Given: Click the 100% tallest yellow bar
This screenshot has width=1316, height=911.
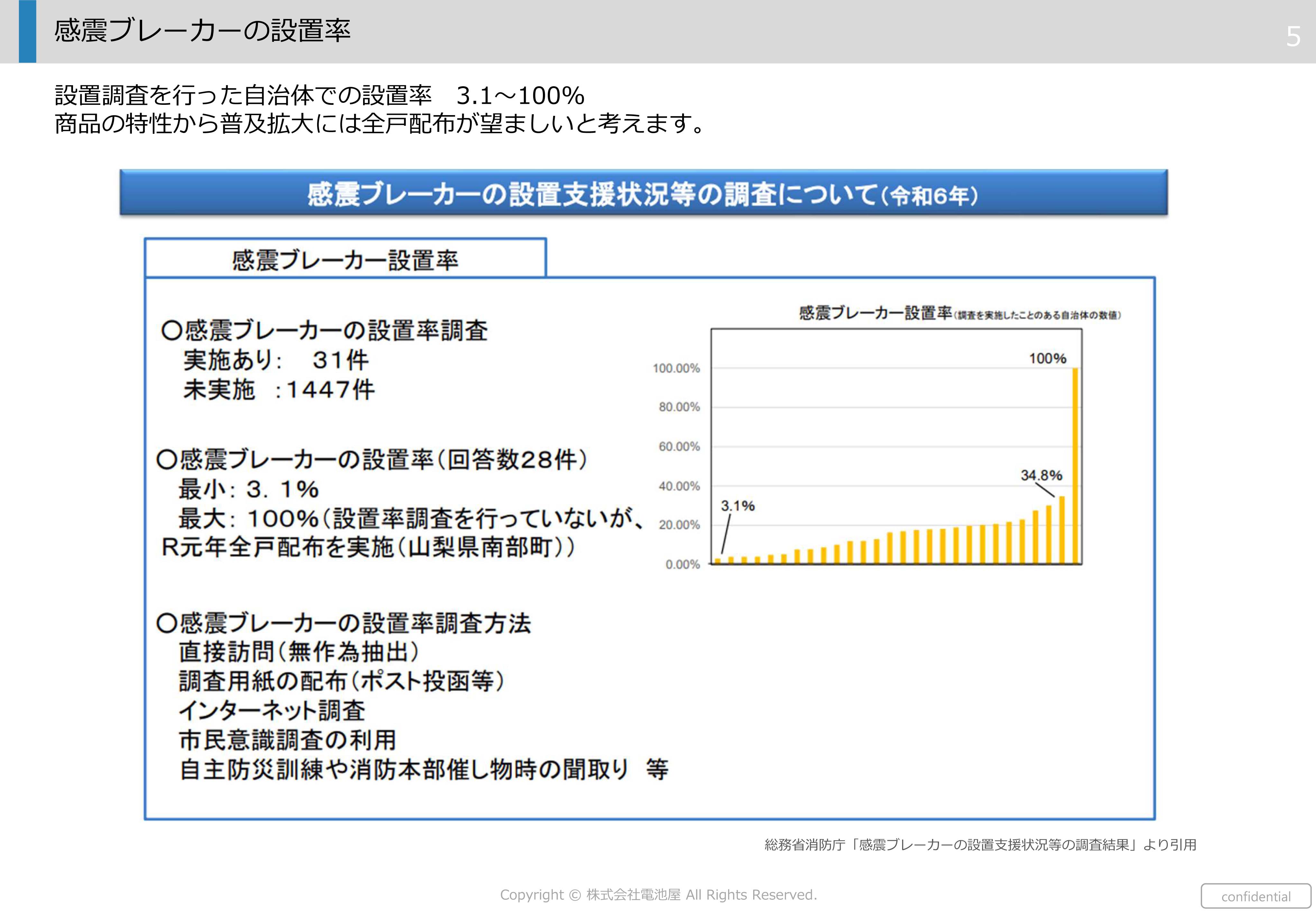Looking at the screenshot, I should click(x=1075, y=465).
